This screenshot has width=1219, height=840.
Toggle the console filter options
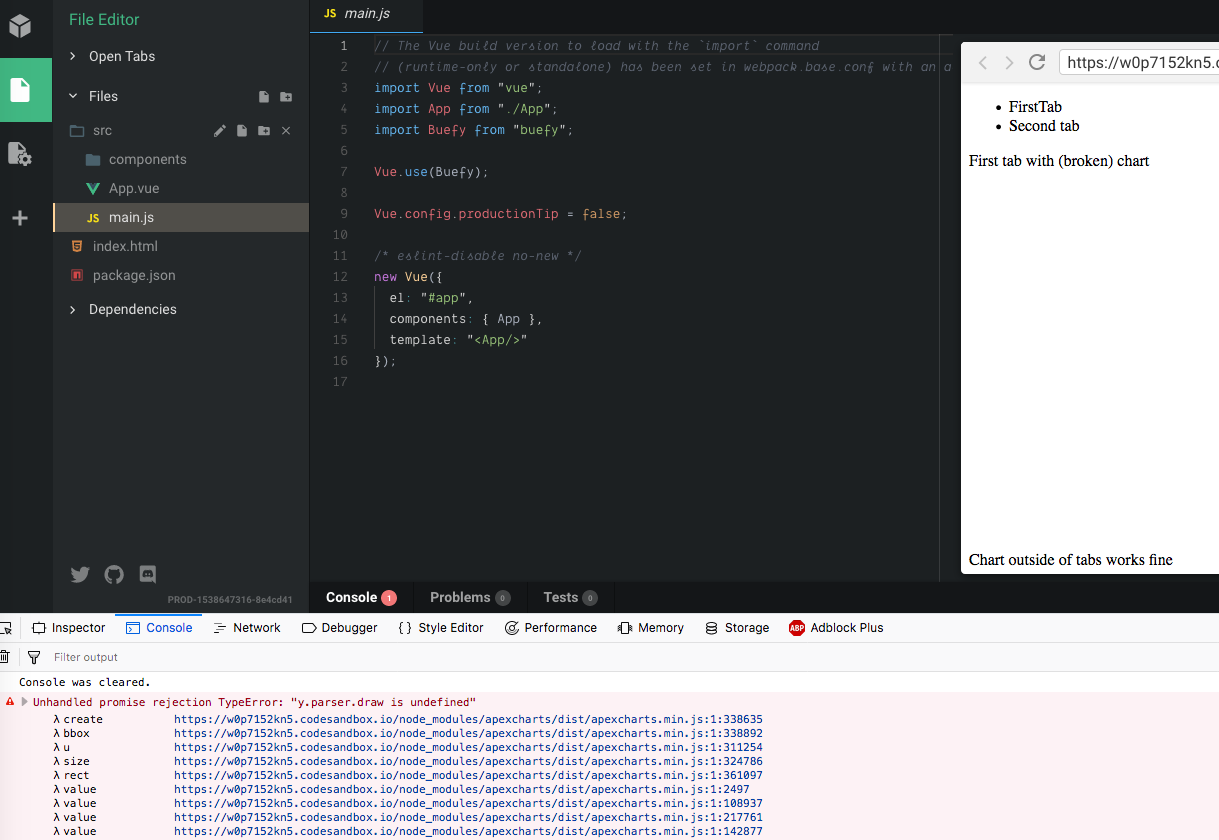pyautogui.click(x=34, y=657)
